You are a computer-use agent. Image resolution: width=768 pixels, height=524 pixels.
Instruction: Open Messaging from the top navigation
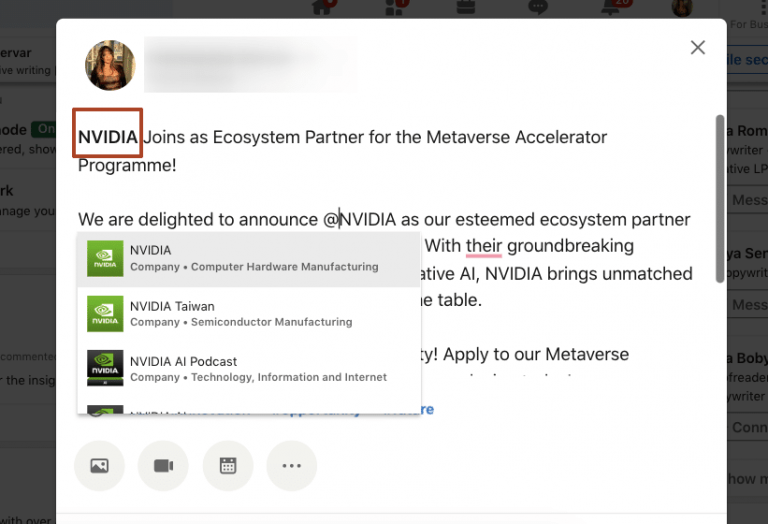tap(538, 8)
